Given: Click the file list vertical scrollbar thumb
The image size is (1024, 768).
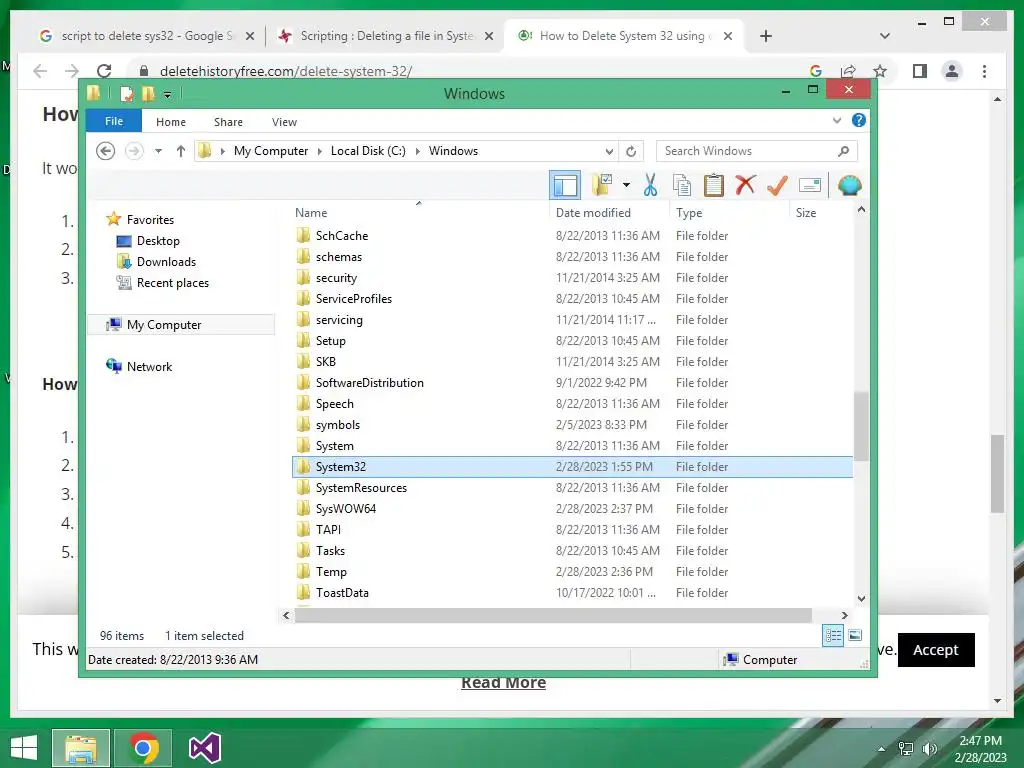Looking at the screenshot, I should pos(861,427).
